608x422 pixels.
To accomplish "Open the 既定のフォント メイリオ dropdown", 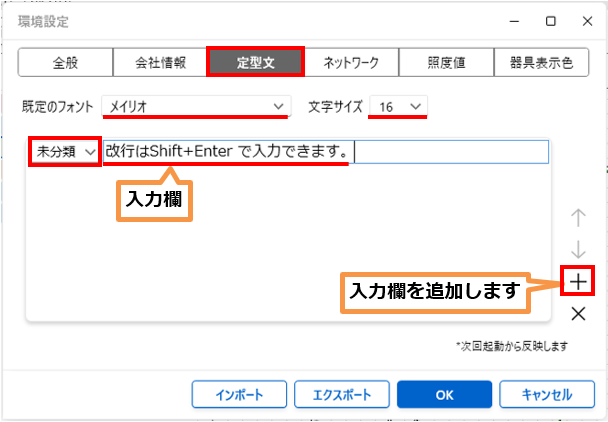I will 196,104.
